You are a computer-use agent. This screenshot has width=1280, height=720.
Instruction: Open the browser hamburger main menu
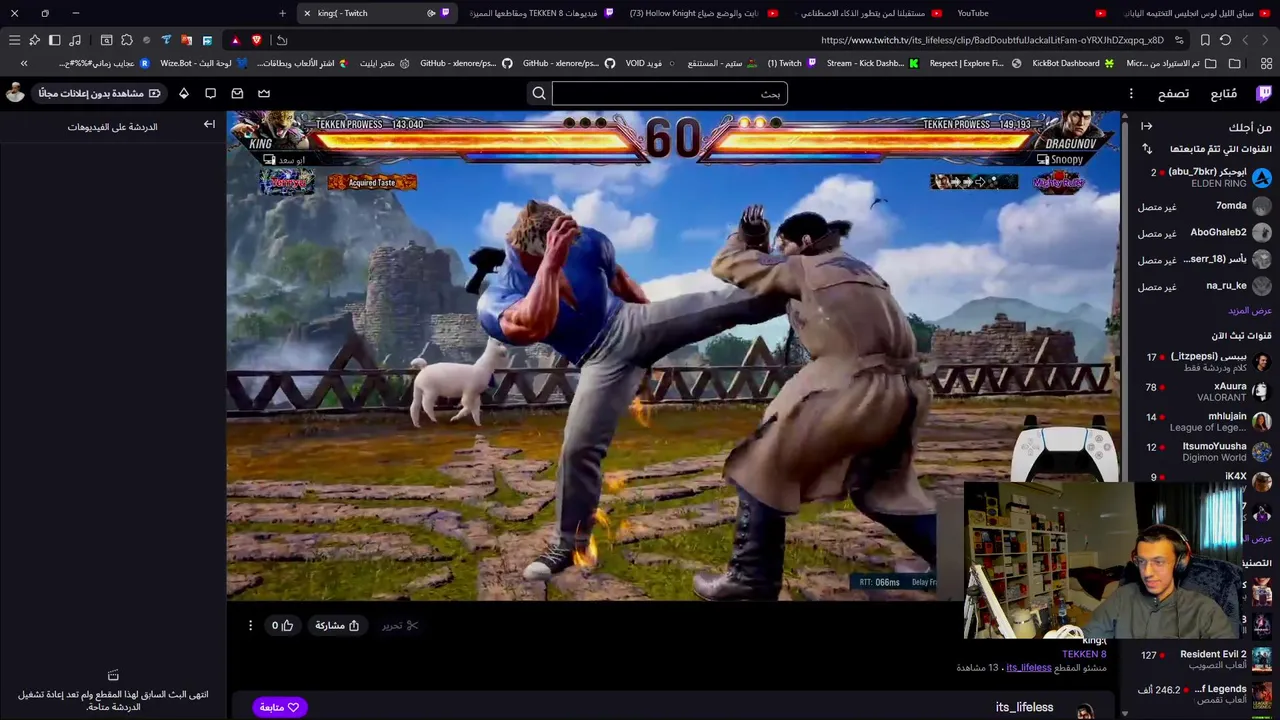coord(14,40)
